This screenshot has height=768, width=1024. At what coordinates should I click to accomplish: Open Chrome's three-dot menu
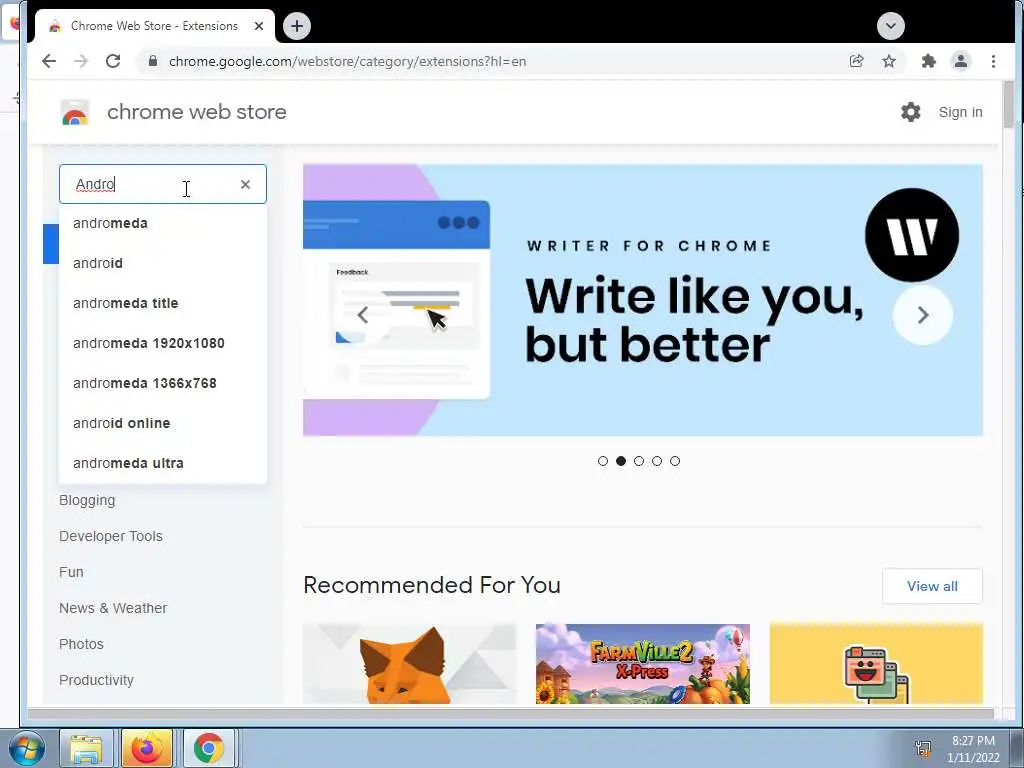993,61
